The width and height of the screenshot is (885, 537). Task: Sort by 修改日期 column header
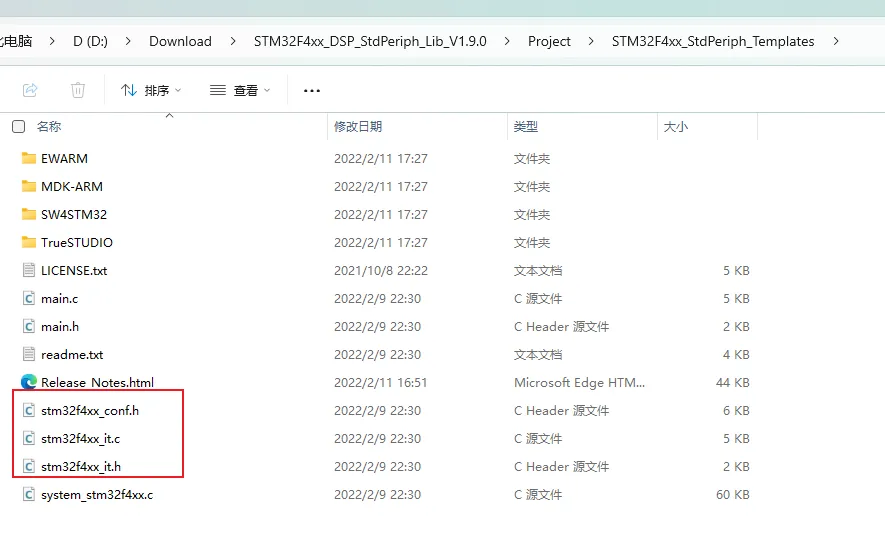click(358, 126)
